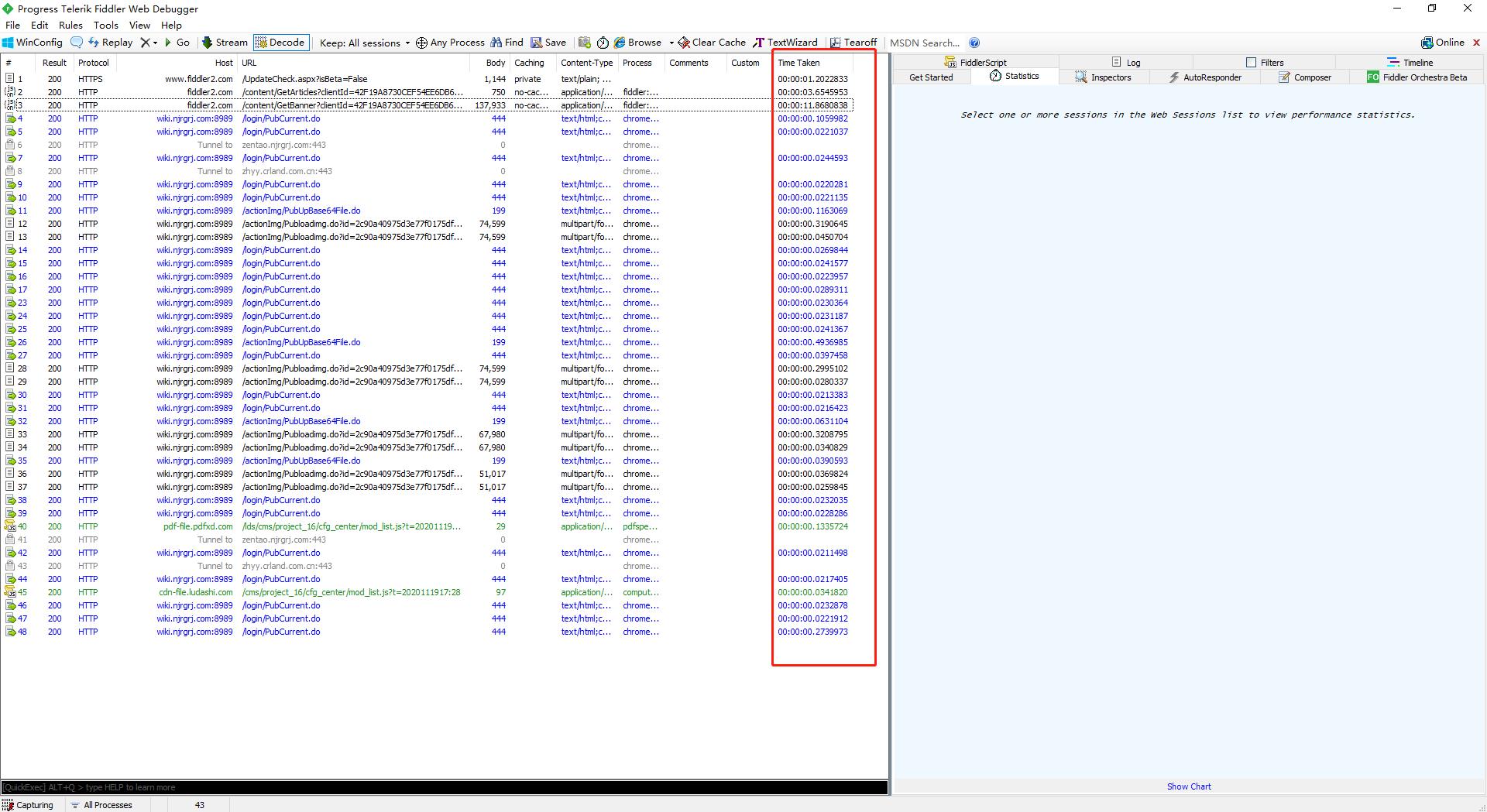1487x812 pixels.
Task: Open the blue help question icon
Action: tap(974, 43)
